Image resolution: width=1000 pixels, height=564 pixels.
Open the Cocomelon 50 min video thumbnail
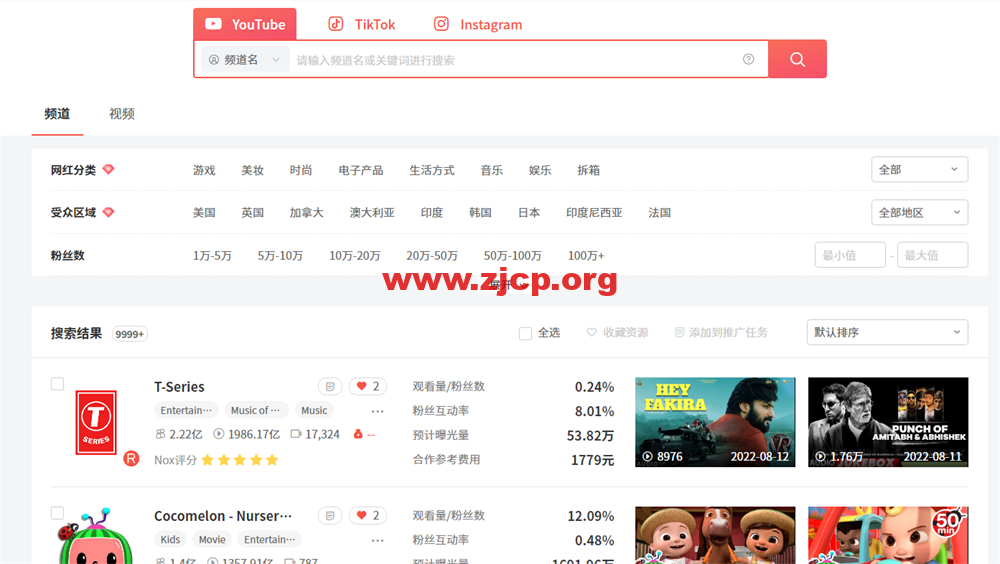tap(888, 535)
